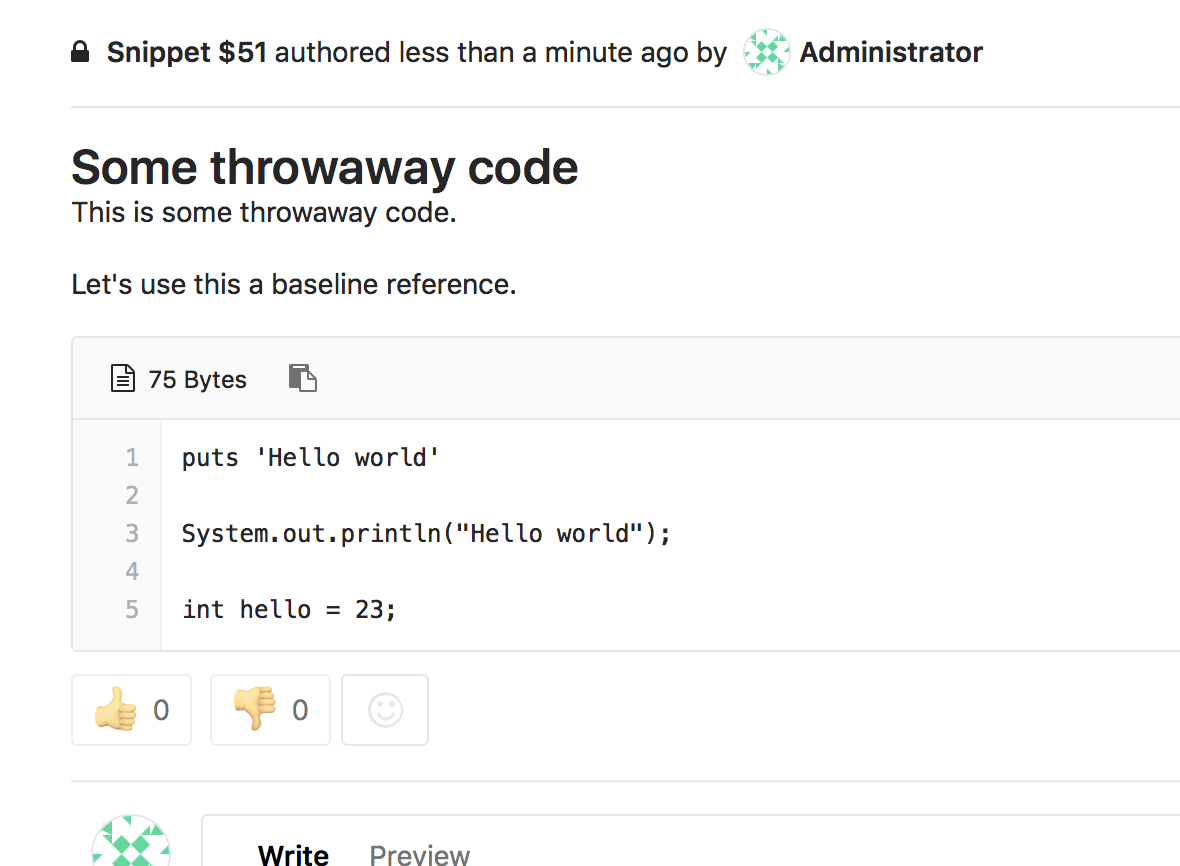This screenshot has width=1180, height=866.
Task: Give the snippet a thumbs down
Action: coord(270,710)
